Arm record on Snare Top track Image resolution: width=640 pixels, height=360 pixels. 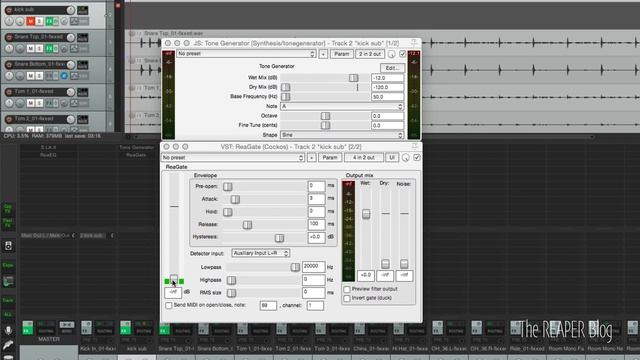point(9,37)
